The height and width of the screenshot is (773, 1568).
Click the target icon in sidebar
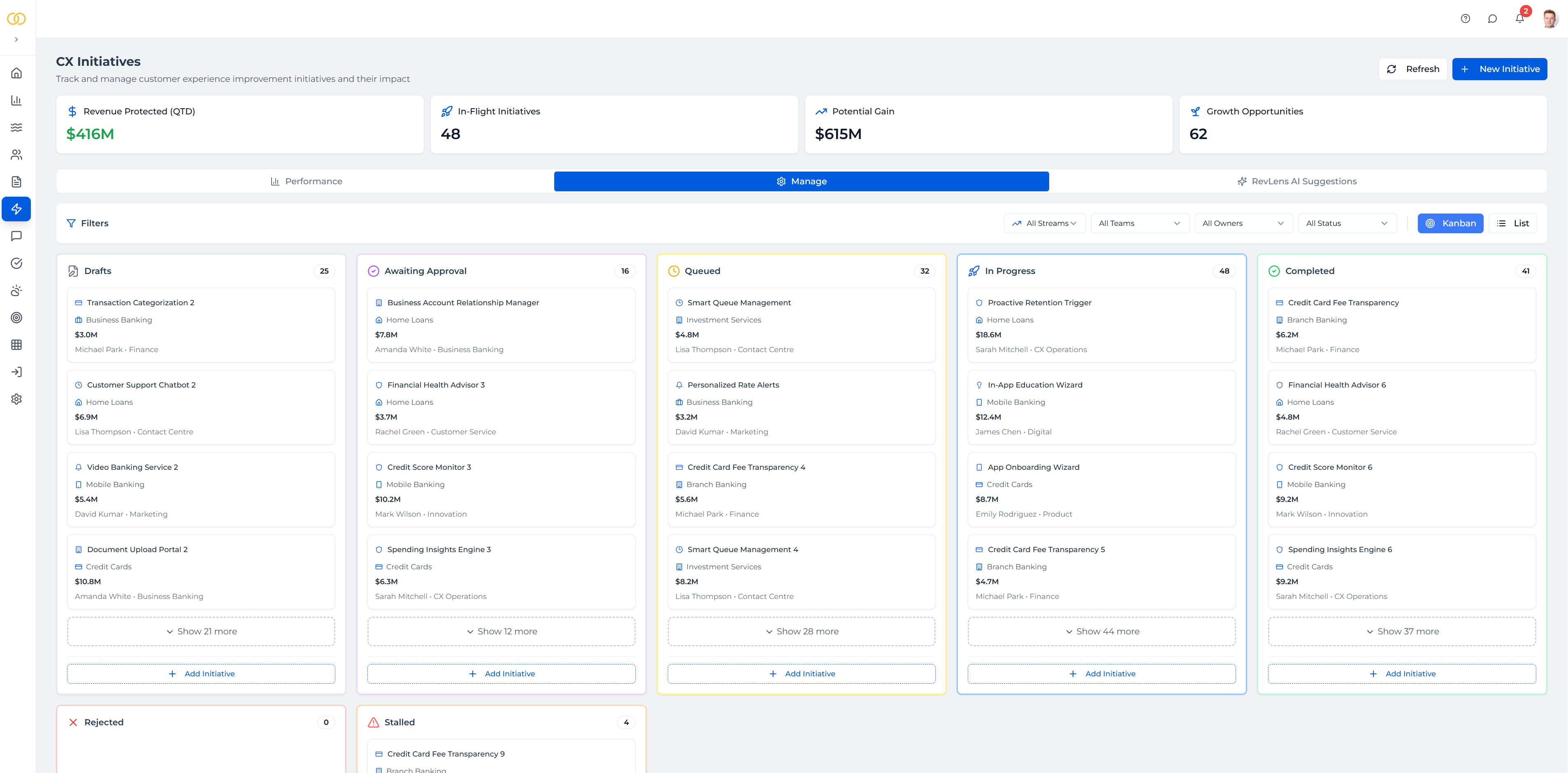point(16,318)
